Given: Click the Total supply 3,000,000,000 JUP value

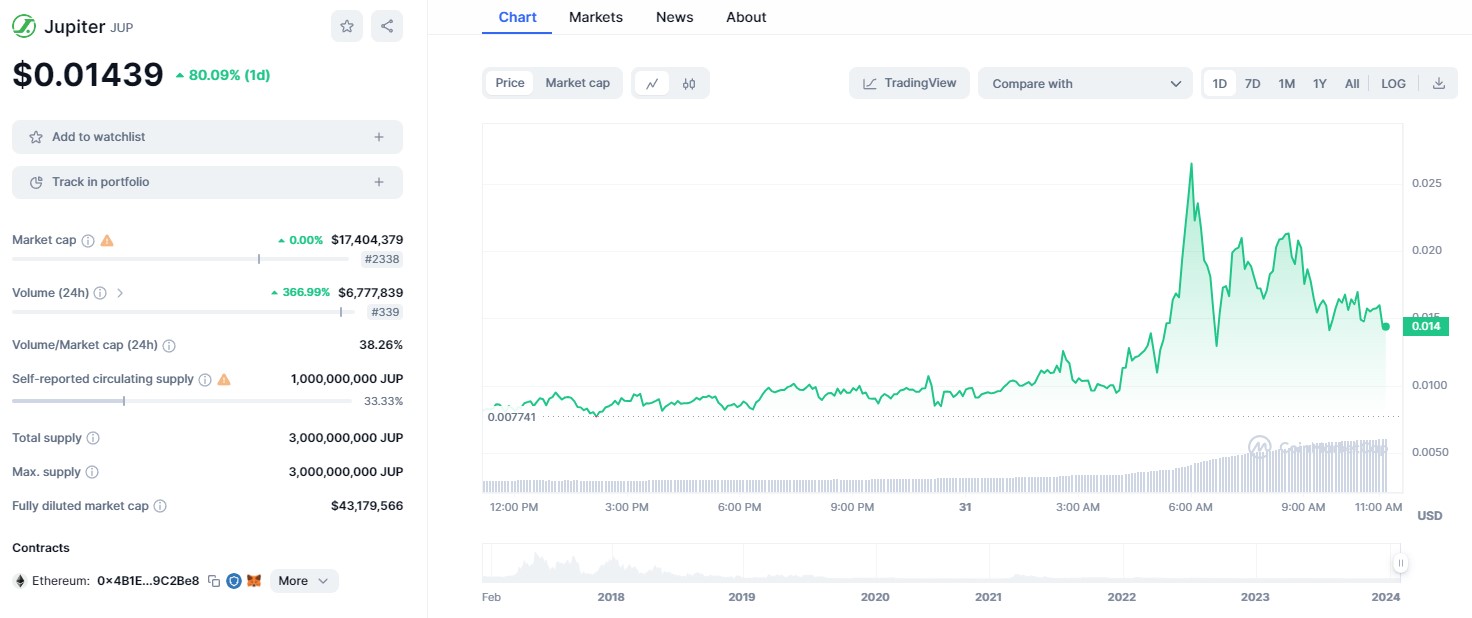Looking at the screenshot, I should click(x=346, y=438).
